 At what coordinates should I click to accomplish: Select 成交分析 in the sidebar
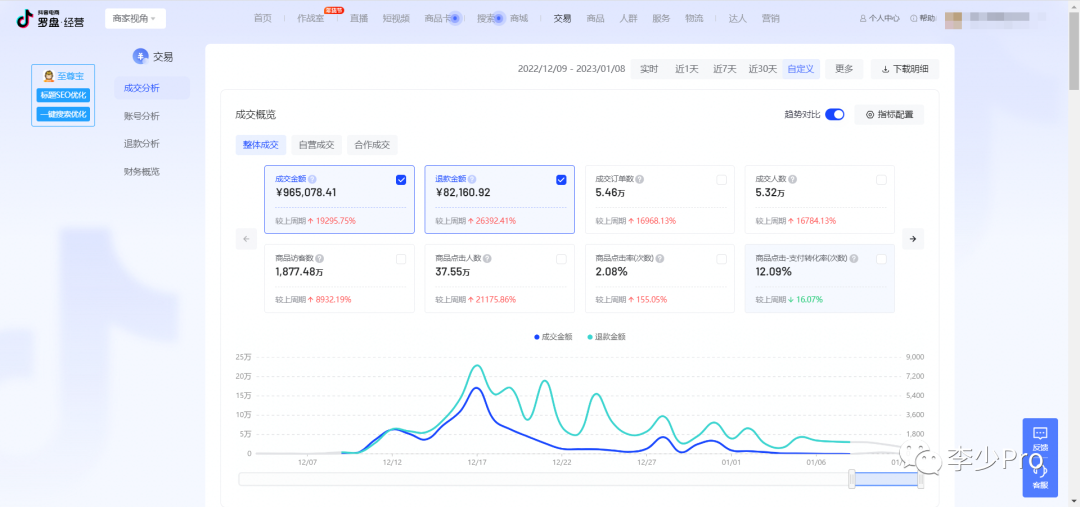pos(152,88)
